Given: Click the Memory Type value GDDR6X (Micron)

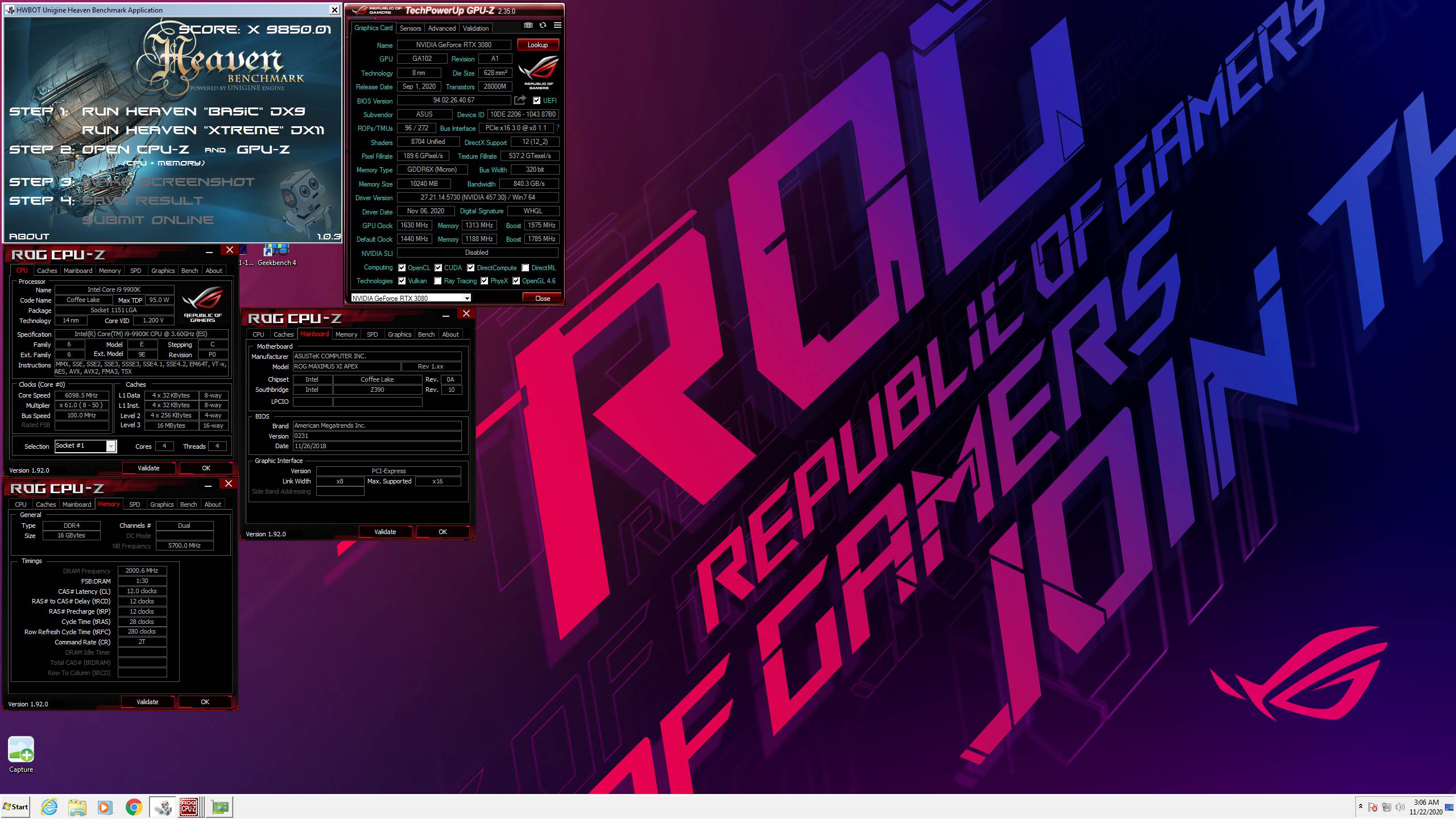Looking at the screenshot, I should click(432, 169).
